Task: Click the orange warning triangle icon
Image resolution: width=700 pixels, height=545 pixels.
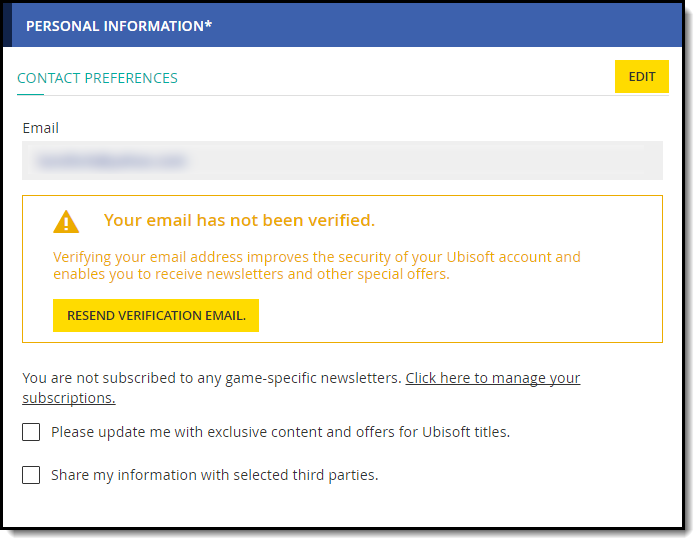Action: pyautogui.click(x=66, y=222)
